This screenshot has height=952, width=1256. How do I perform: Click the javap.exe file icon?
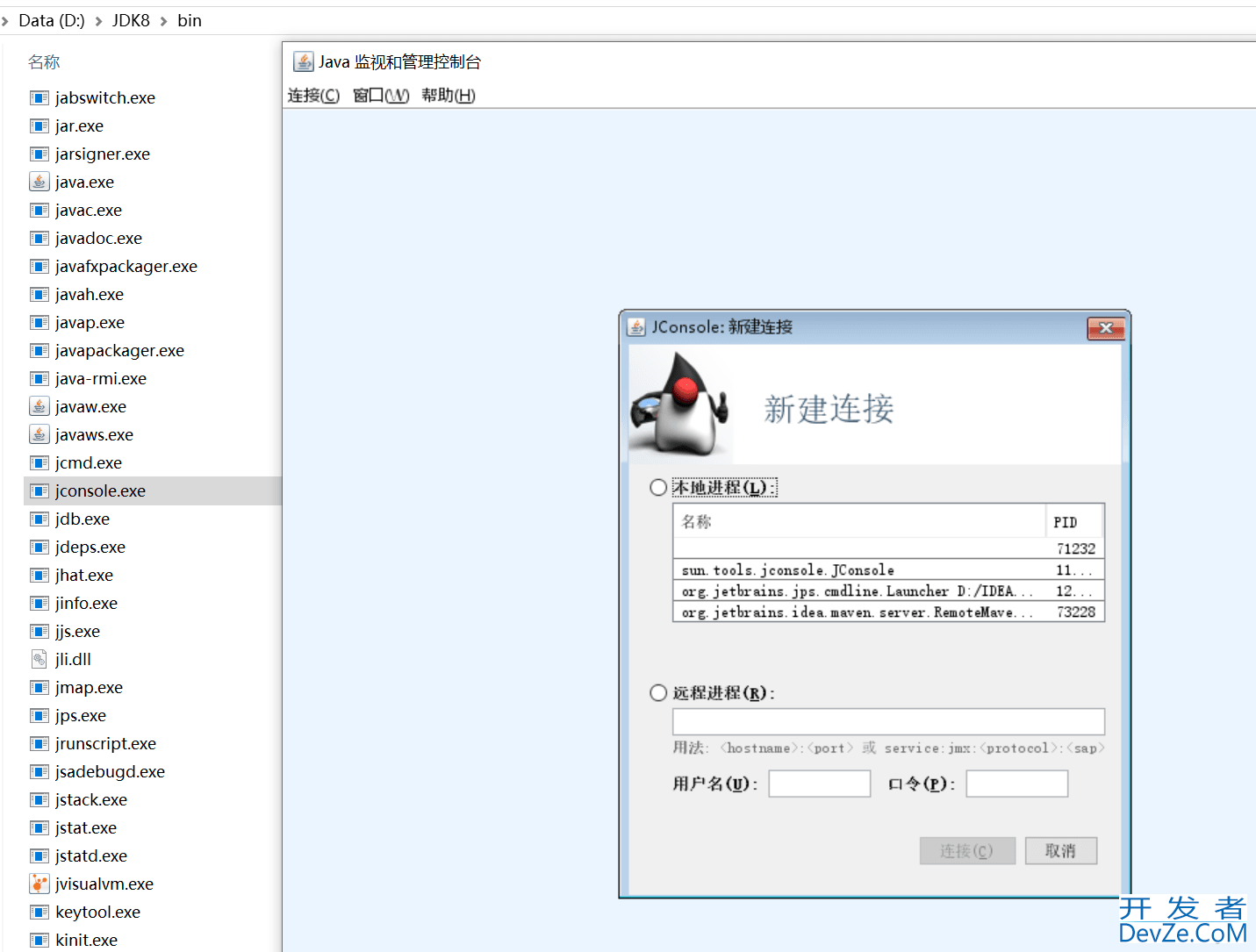tap(39, 323)
